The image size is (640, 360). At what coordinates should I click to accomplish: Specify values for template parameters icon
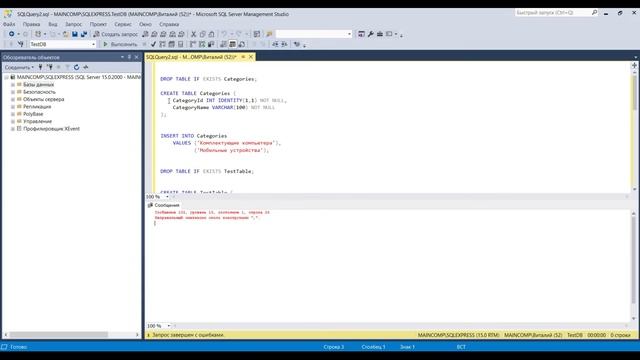(x=297, y=44)
